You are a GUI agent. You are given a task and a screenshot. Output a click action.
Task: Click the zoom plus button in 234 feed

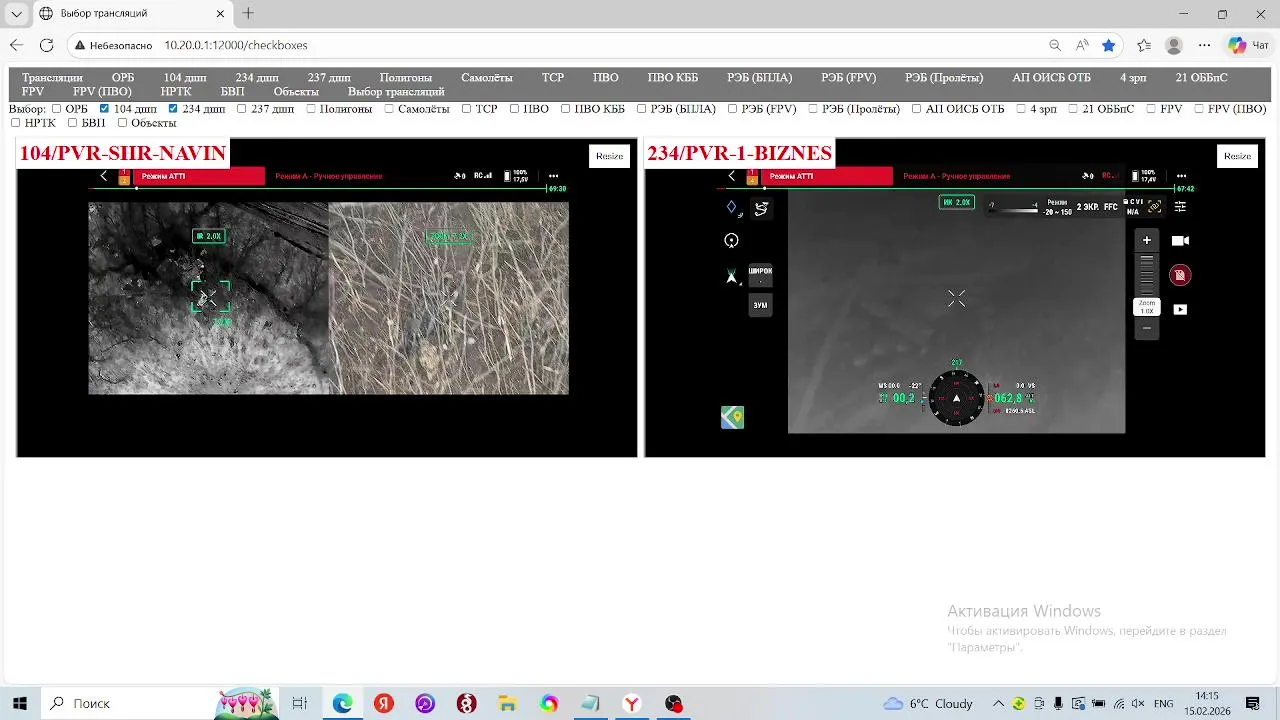coord(1147,240)
